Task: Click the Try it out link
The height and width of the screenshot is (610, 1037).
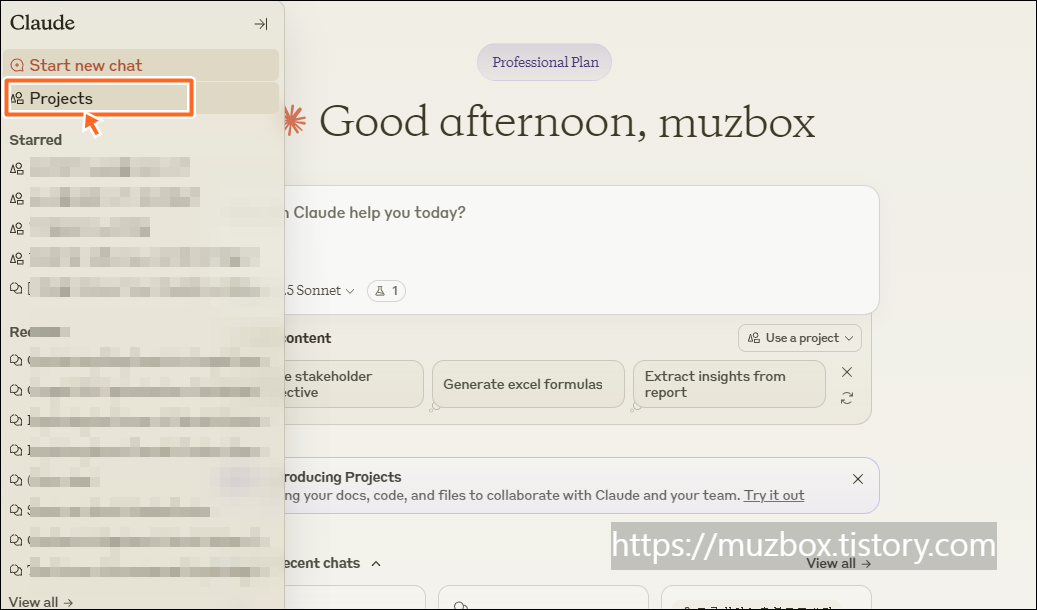Action: 774,496
